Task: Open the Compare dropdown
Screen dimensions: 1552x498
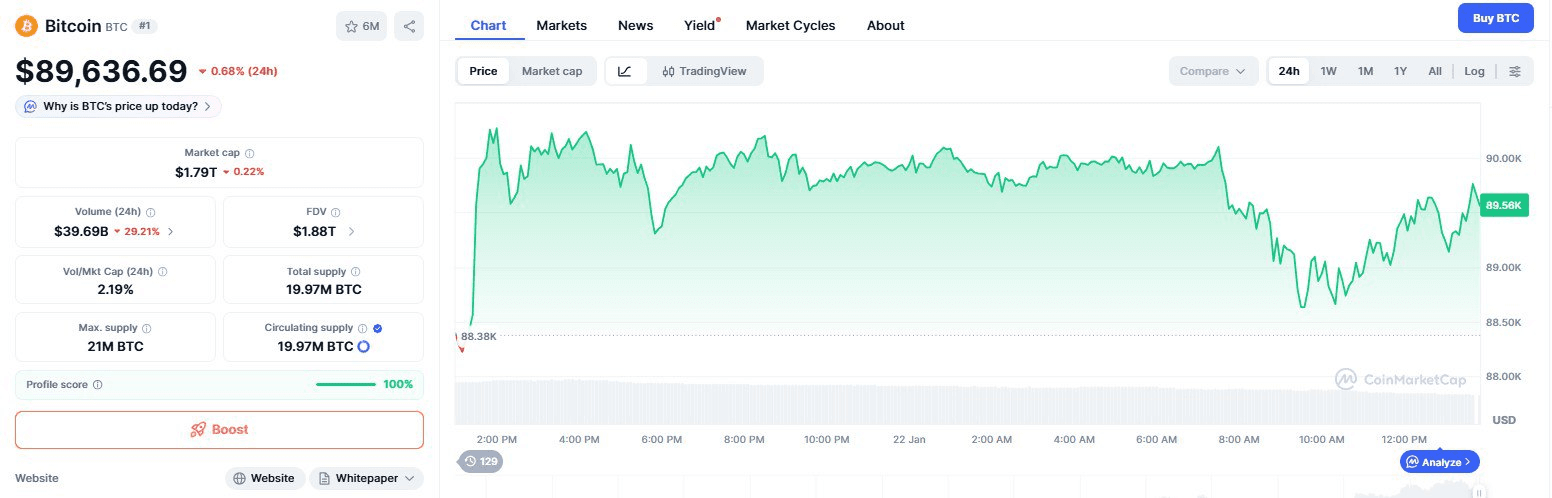Action: tap(1213, 71)
